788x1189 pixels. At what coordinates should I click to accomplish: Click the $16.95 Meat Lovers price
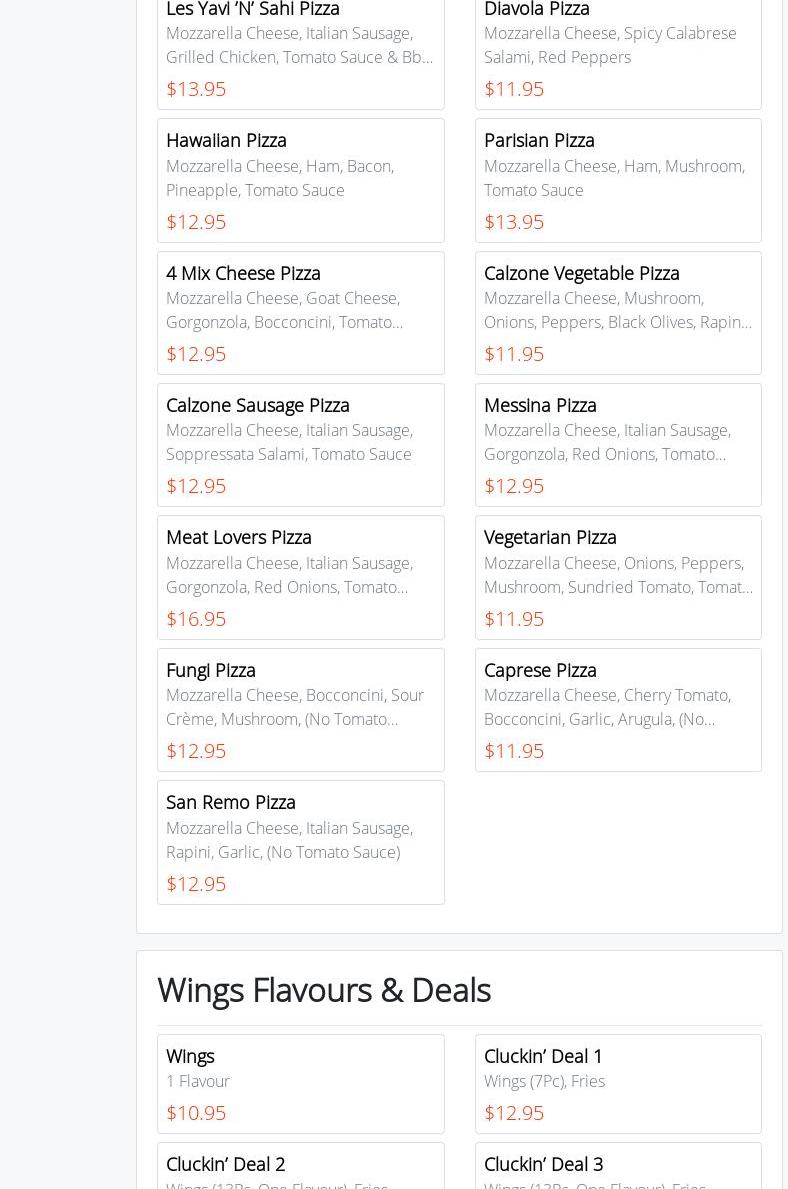click(x=196, y=619)
